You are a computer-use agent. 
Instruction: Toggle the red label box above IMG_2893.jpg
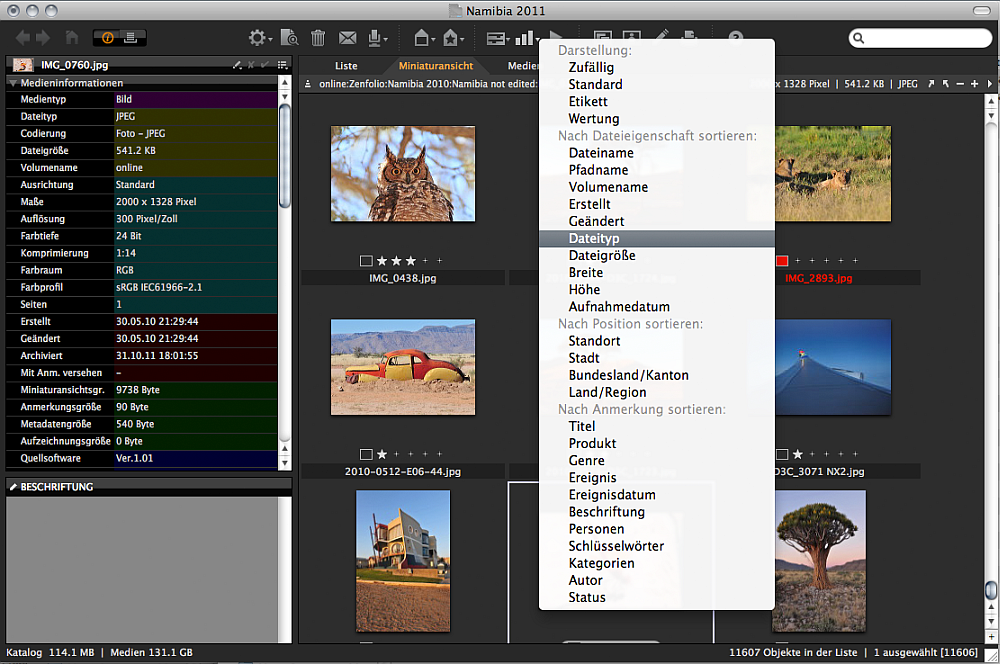click(x=782, y=261)
